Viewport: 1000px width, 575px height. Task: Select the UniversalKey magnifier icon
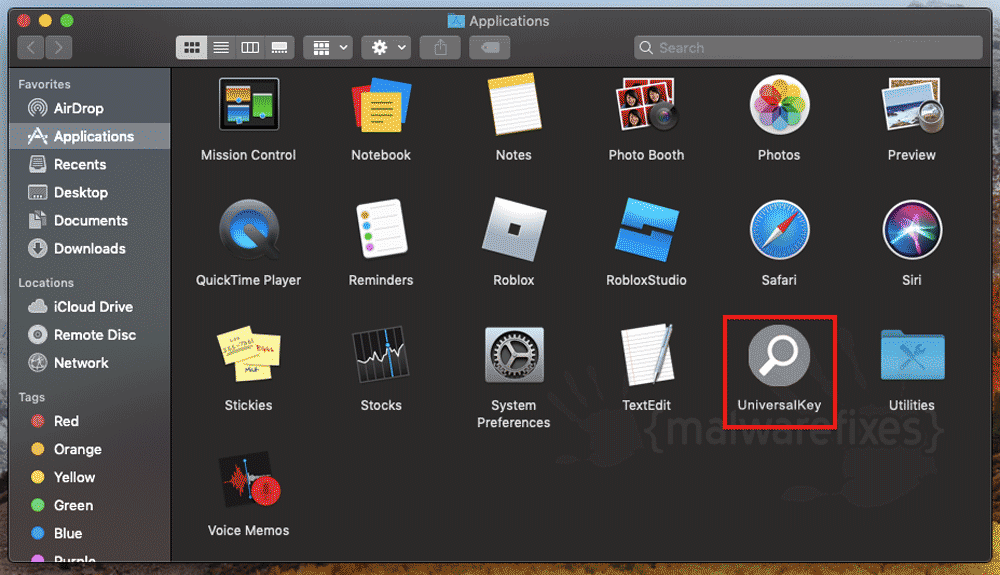pyautogui.click(x=779, y=355)
